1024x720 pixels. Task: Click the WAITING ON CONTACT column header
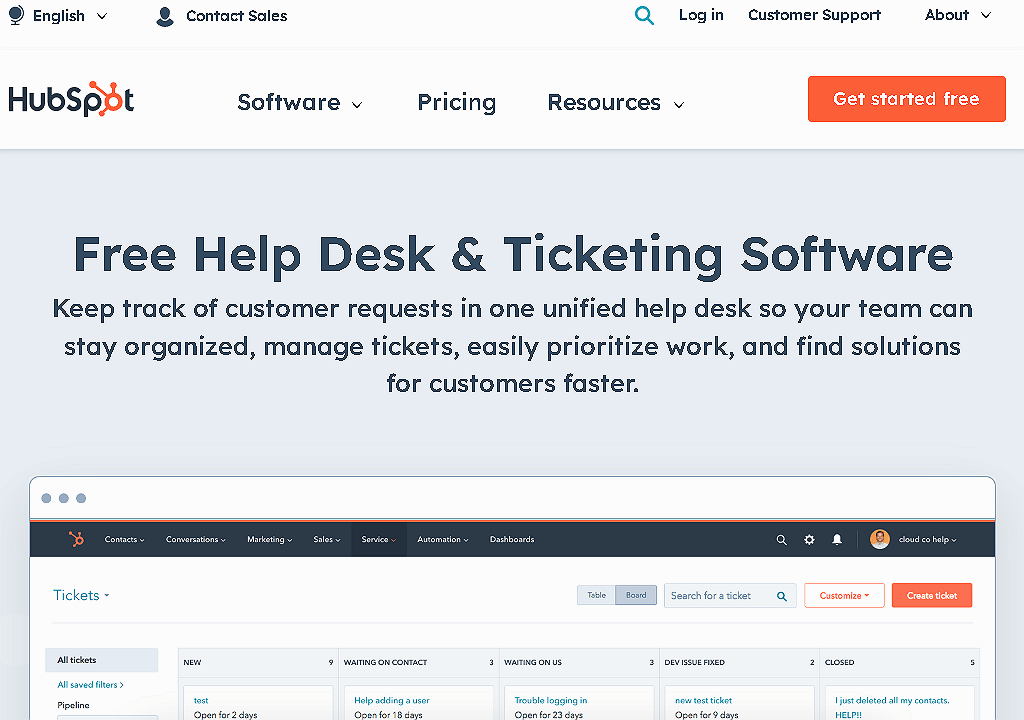click(419, 663)
